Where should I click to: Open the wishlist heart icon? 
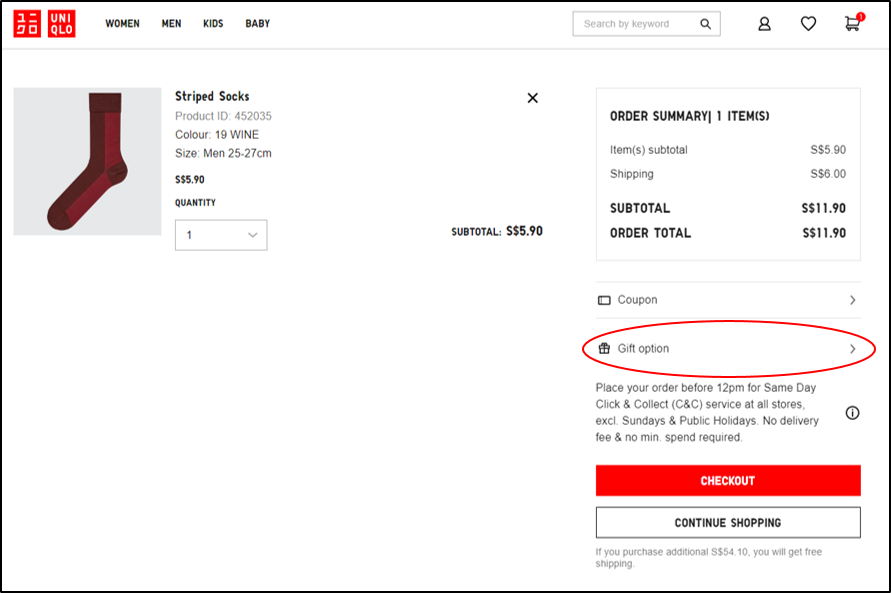click(808, 24)
